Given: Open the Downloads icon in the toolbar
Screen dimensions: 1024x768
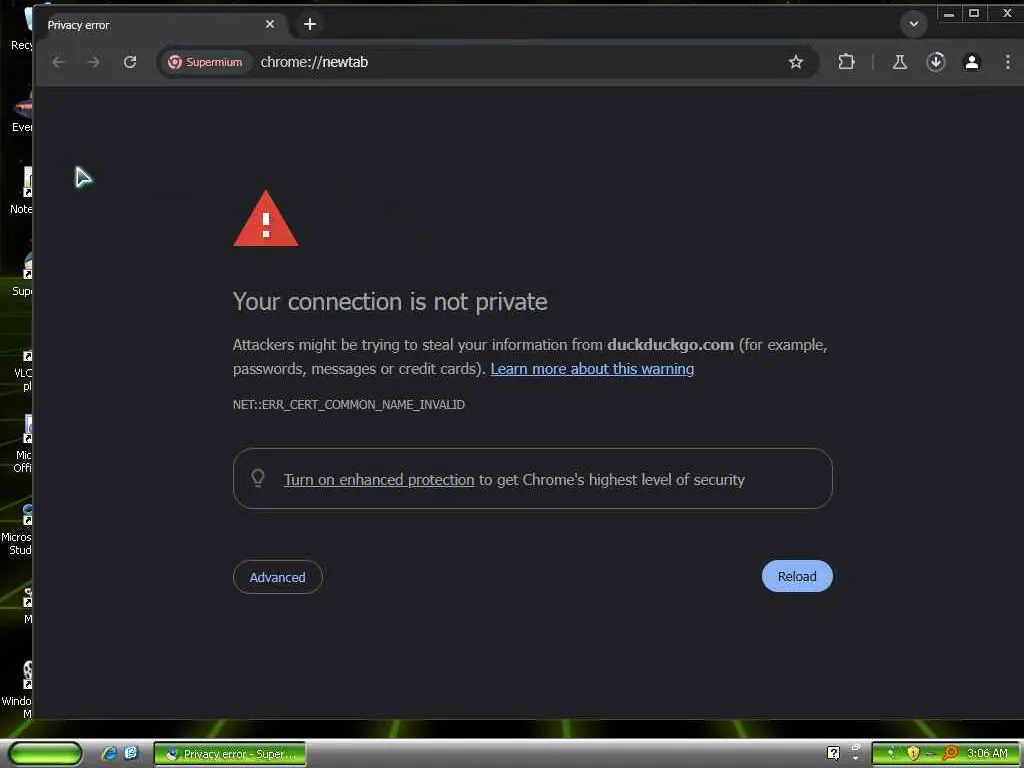Looking at the screenshot, I should click(x=936, y=62).
